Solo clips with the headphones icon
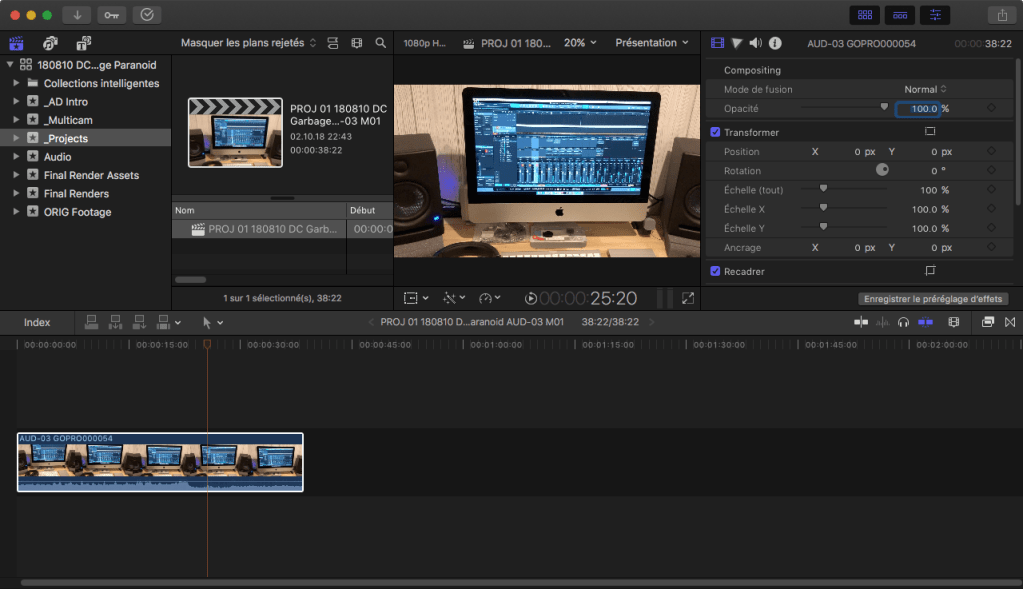Screen dimensions: 1023x589 point(905,322)
